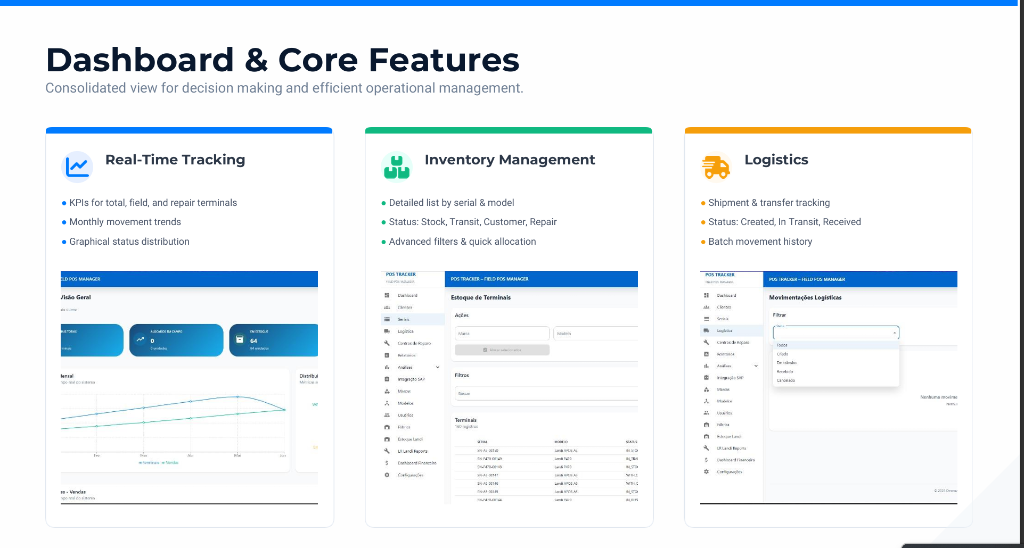This screenshot has height=548, width=1024.
Task: Click the Modelo input field under Ações
Action: [x=596, y=333]
